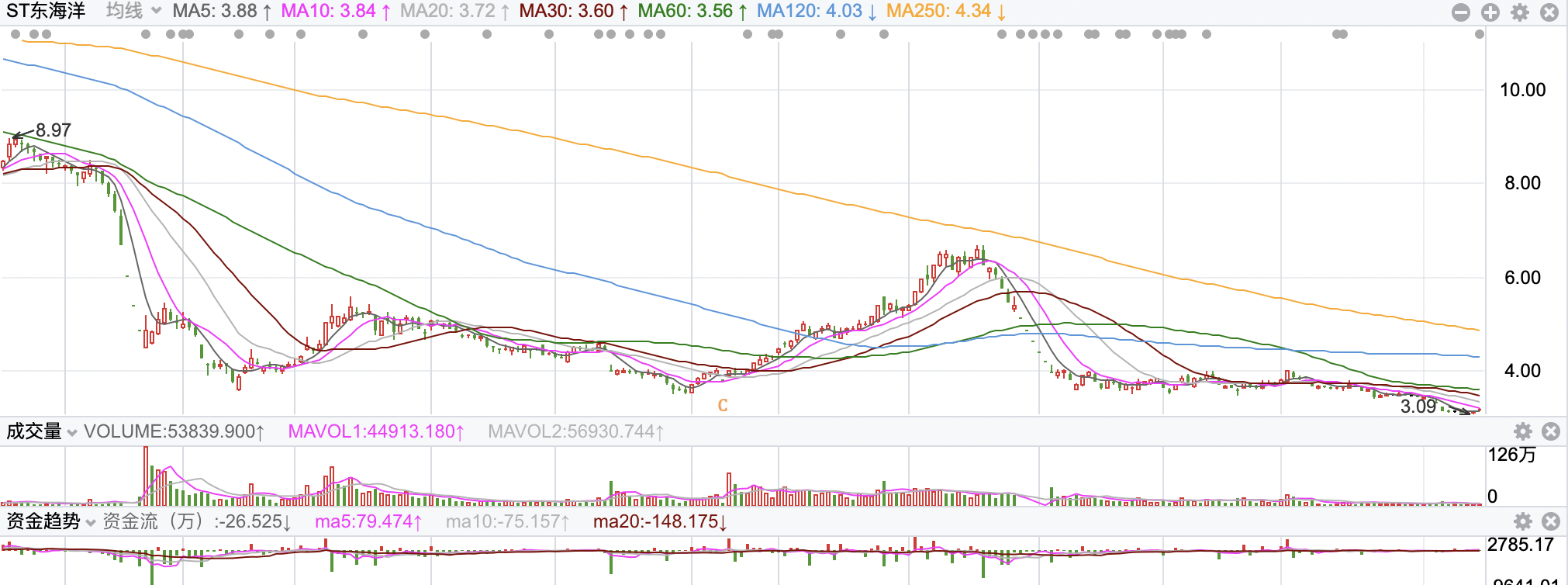Select the MA30: 3.60 legend label
The image size is (1568, 585).
(574, 11)
